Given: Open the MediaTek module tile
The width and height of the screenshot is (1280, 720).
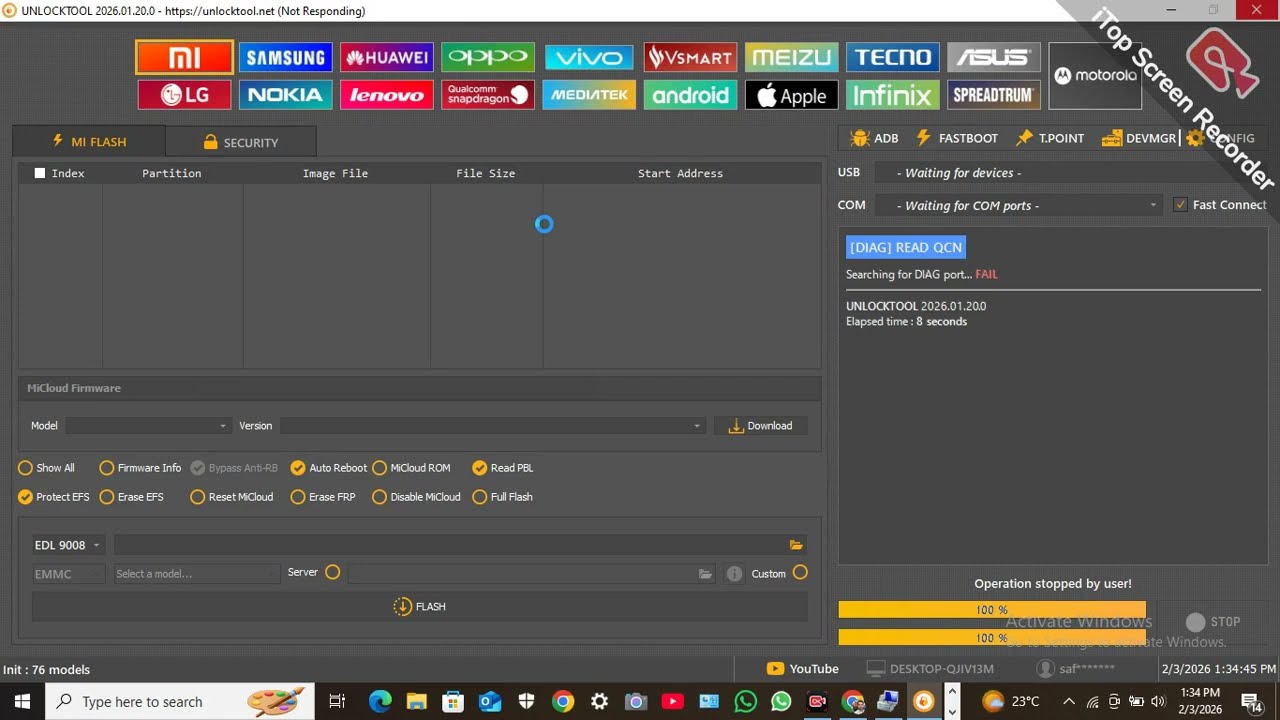Looking at the screenshot, I should [x=589, y=95].
